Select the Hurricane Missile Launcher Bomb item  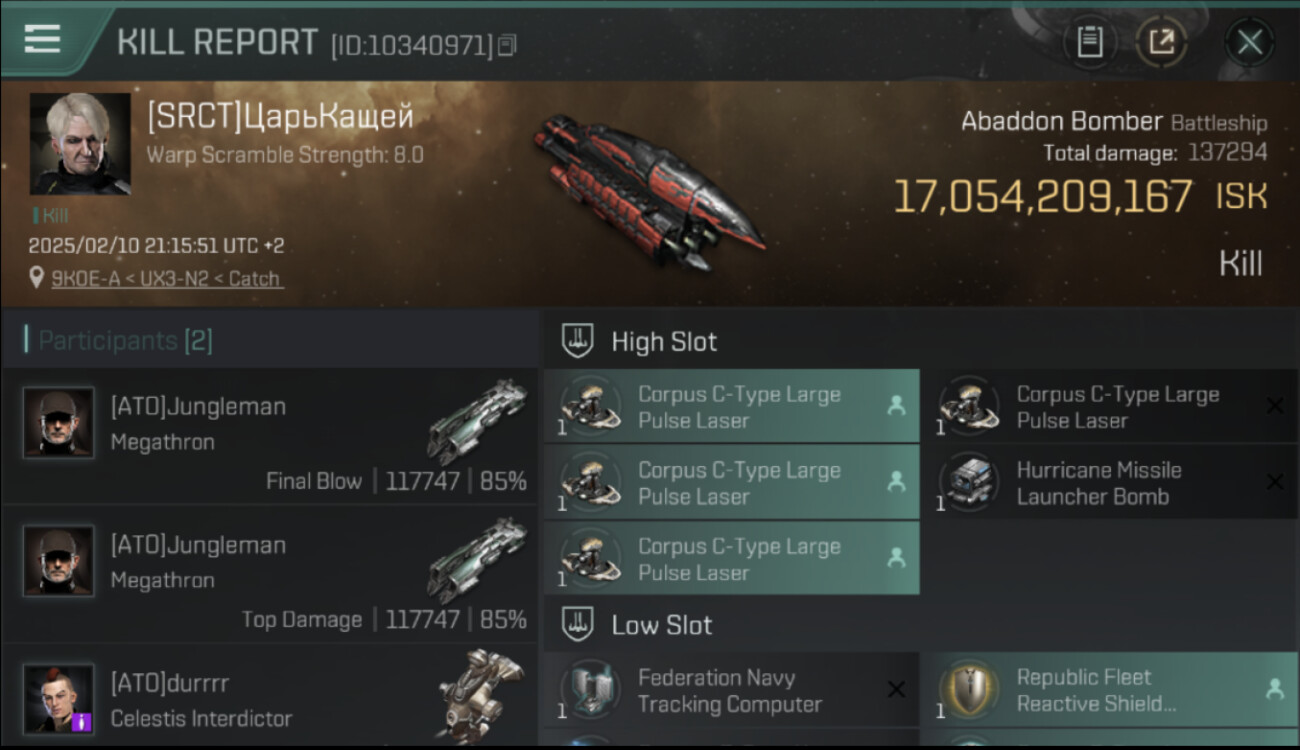pyautogui.click(x=1110, y=483)
